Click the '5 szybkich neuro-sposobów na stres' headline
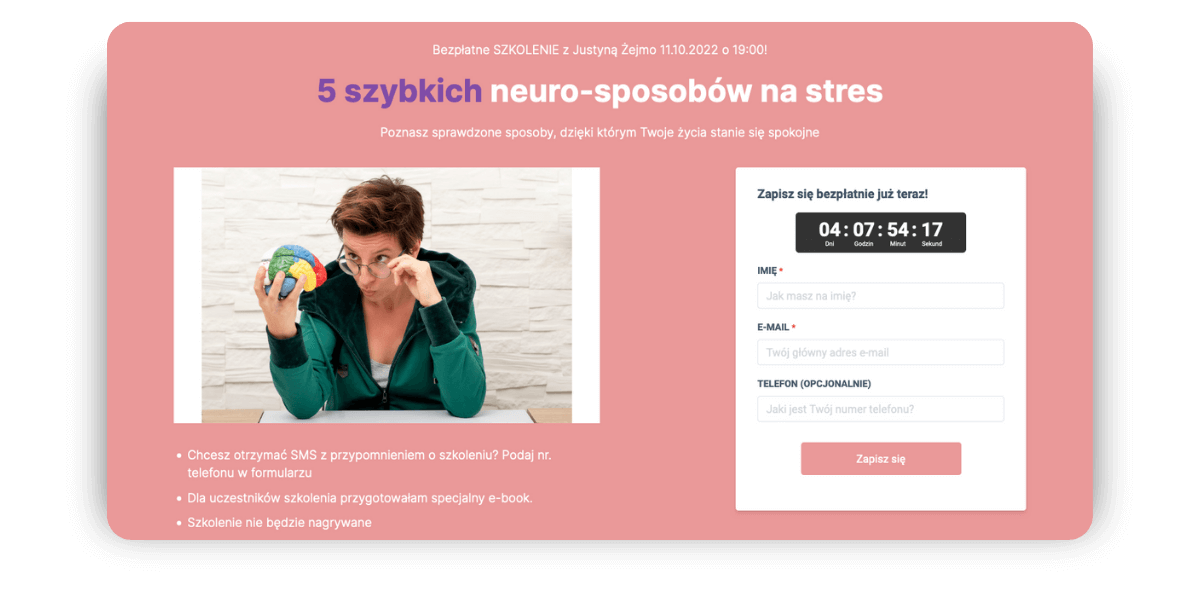 click(x=600, y=91)
